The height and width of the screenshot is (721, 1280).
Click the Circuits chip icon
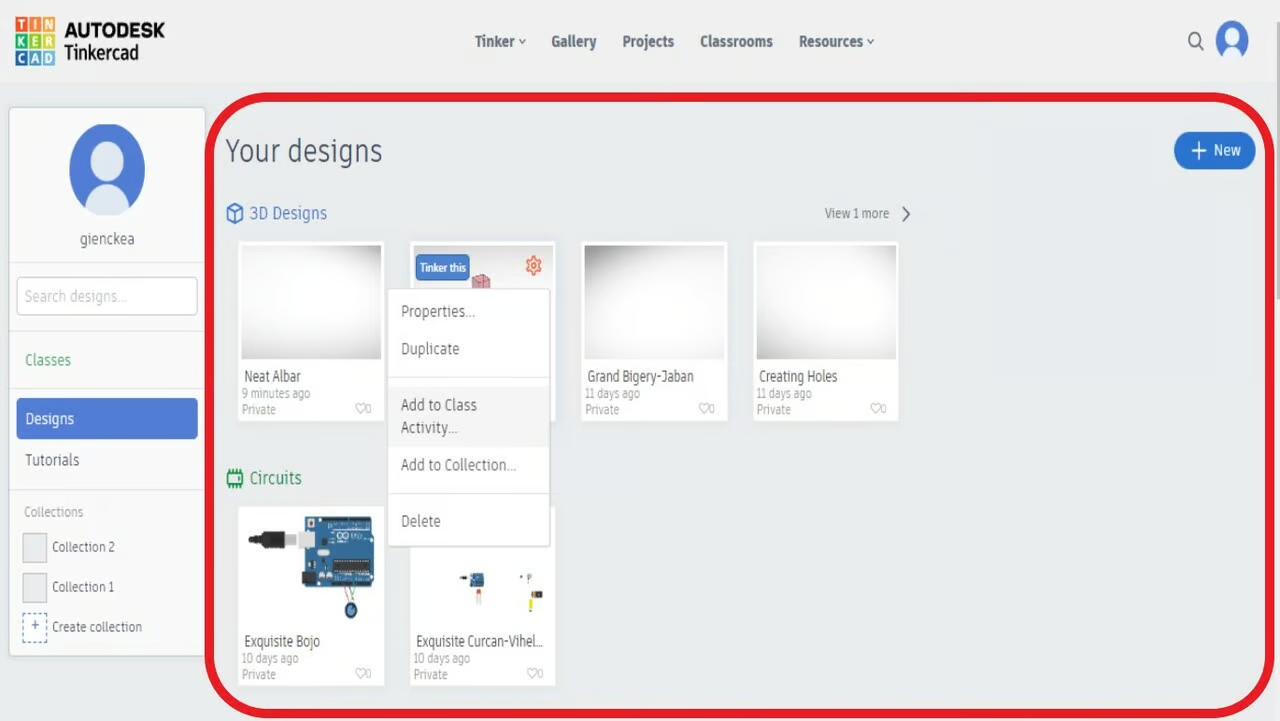click(x=235, y=478)
